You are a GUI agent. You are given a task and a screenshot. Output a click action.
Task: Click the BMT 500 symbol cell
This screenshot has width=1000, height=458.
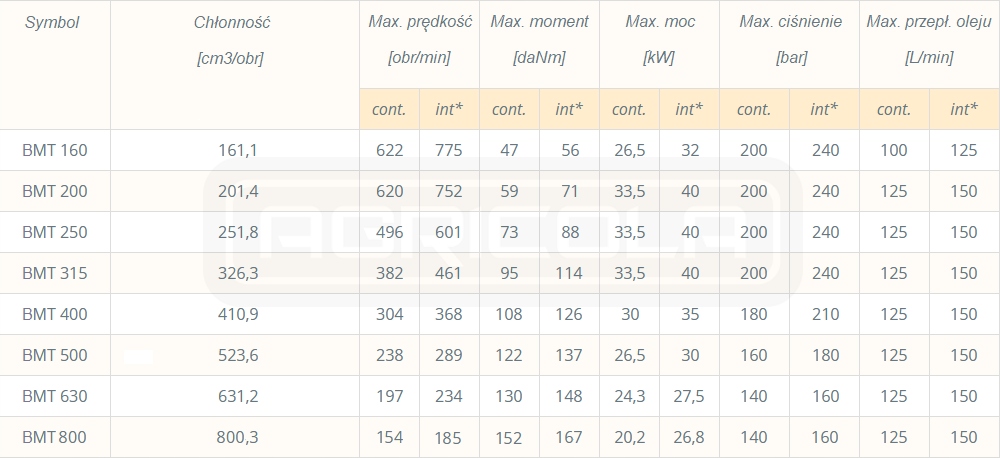tap(55, 355)
